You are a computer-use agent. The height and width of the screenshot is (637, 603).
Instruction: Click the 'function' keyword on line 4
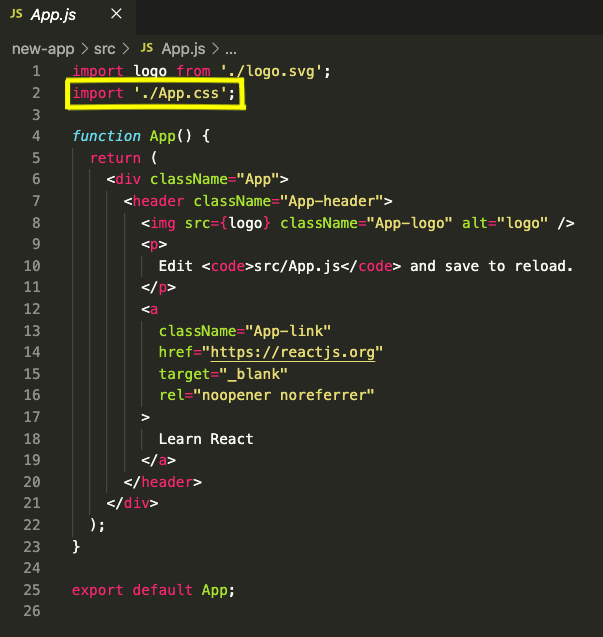point(106,136)
